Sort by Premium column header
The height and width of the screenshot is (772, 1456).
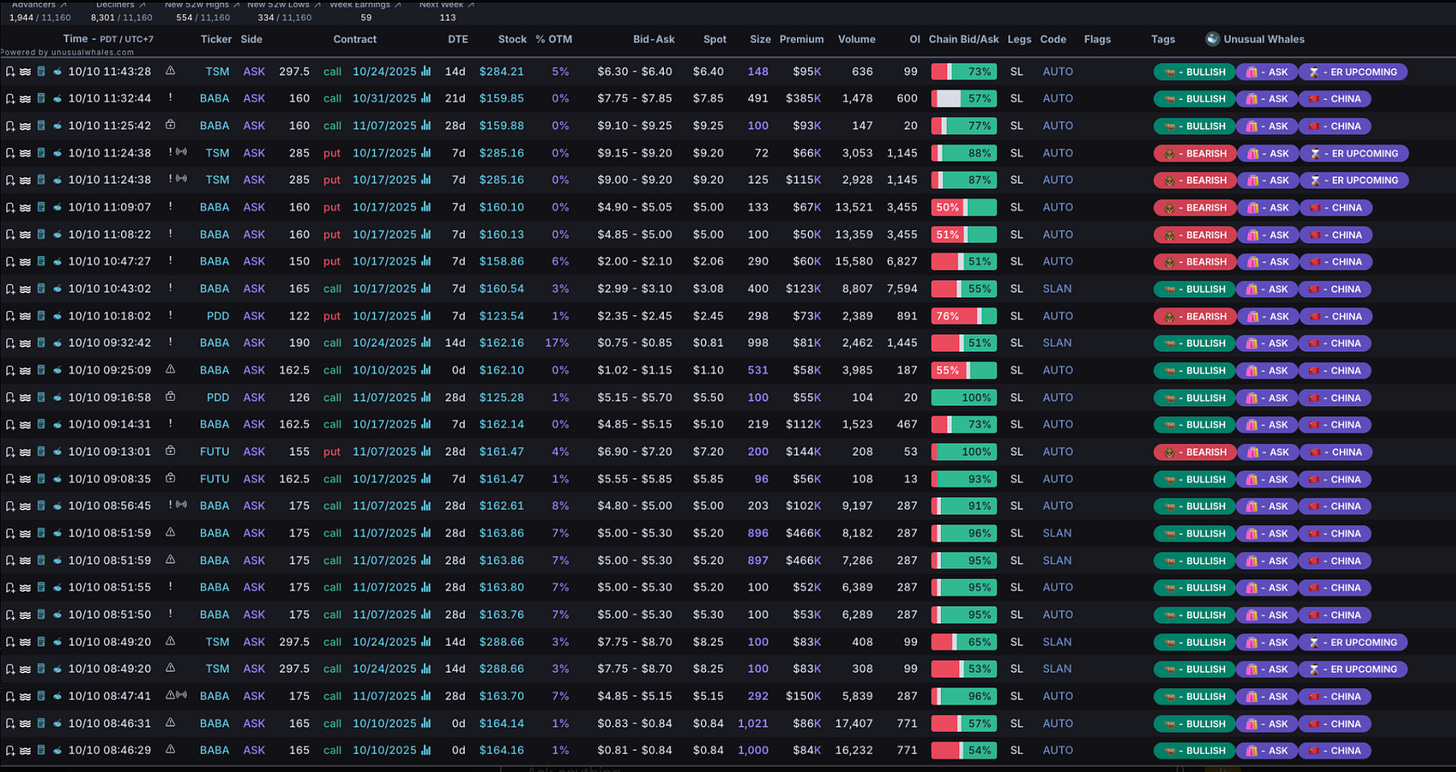coord(802,39)
